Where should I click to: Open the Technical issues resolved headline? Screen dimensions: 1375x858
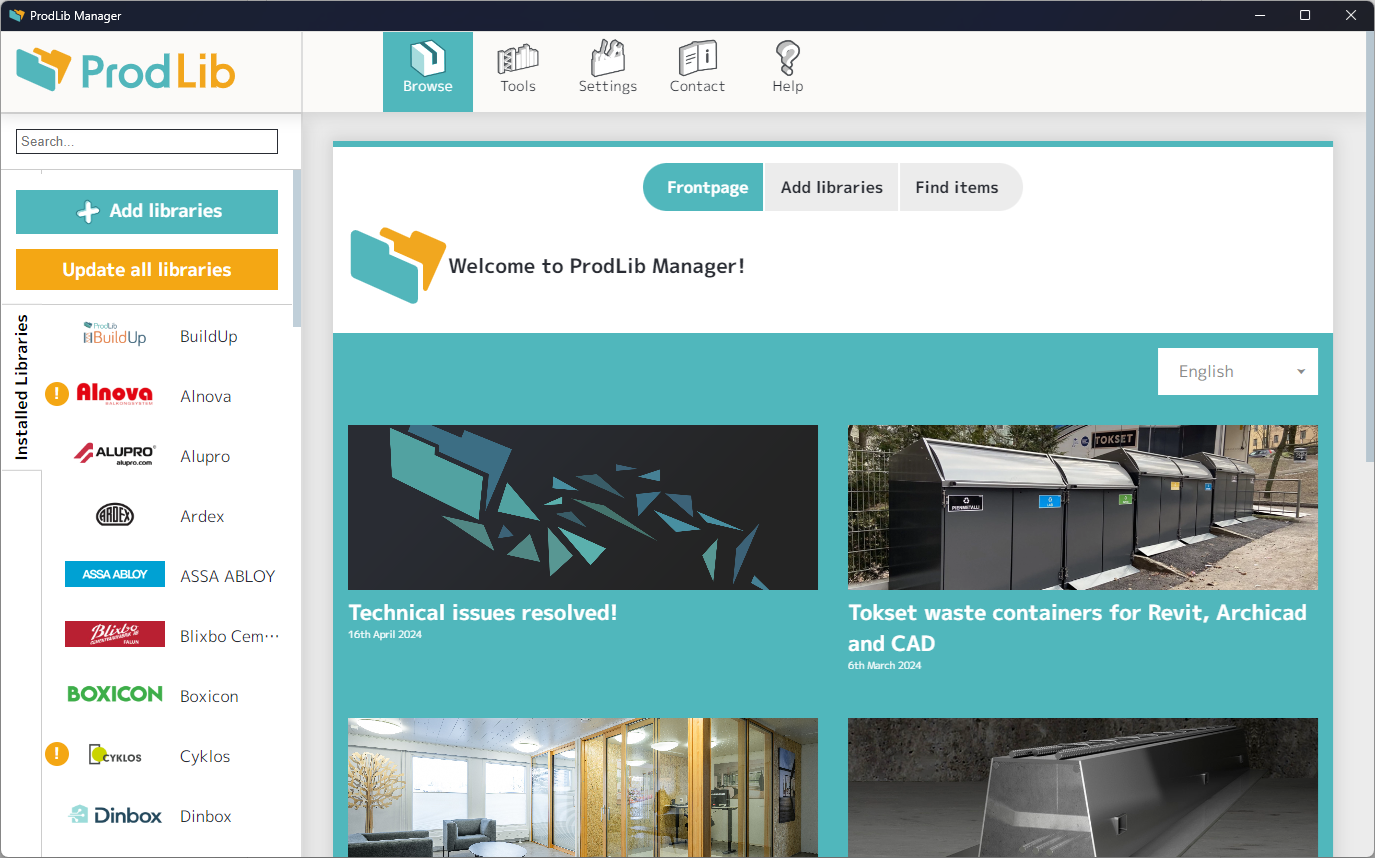click(x=483, y=612)
